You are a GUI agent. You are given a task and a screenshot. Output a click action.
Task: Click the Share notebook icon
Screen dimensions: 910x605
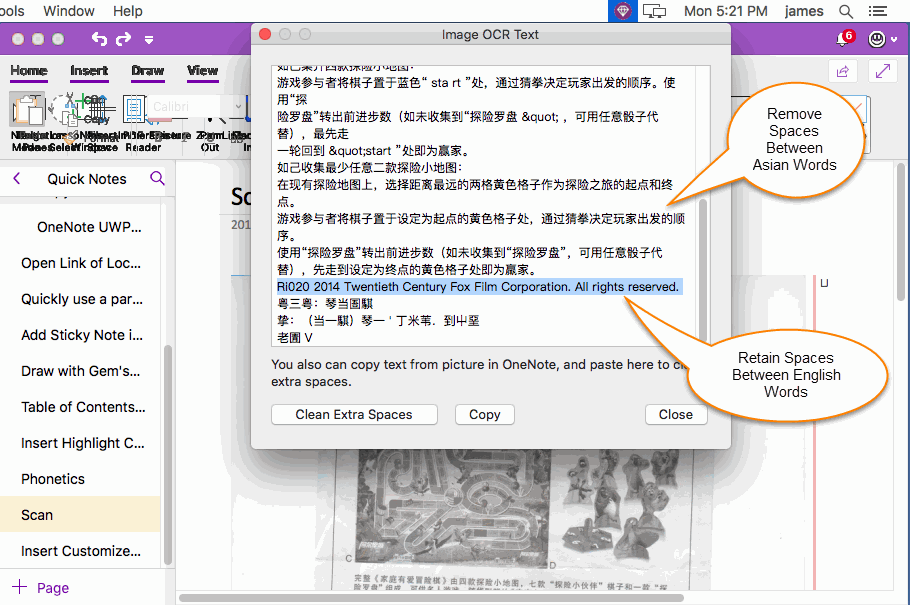click(843, 71)
